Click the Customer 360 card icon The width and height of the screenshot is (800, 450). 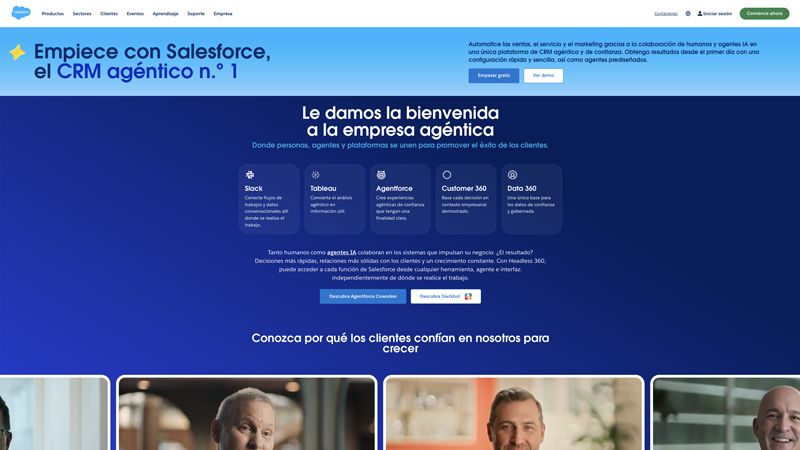(447, 175)
